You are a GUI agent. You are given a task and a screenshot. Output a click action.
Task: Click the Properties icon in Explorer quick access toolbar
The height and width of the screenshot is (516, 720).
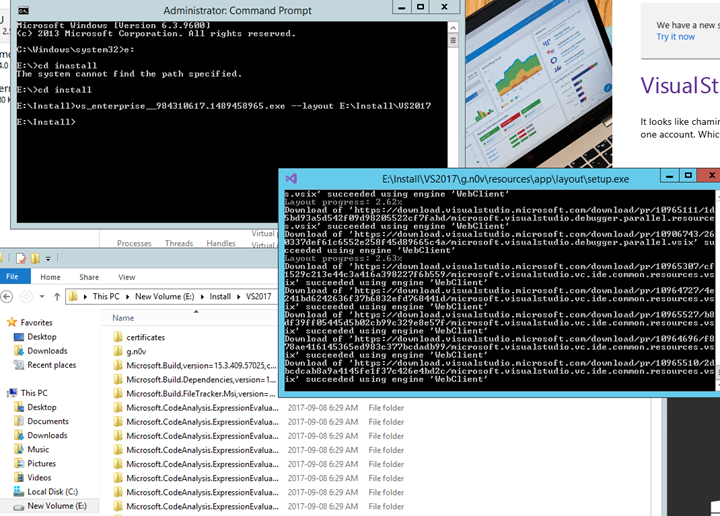(21, 258)
